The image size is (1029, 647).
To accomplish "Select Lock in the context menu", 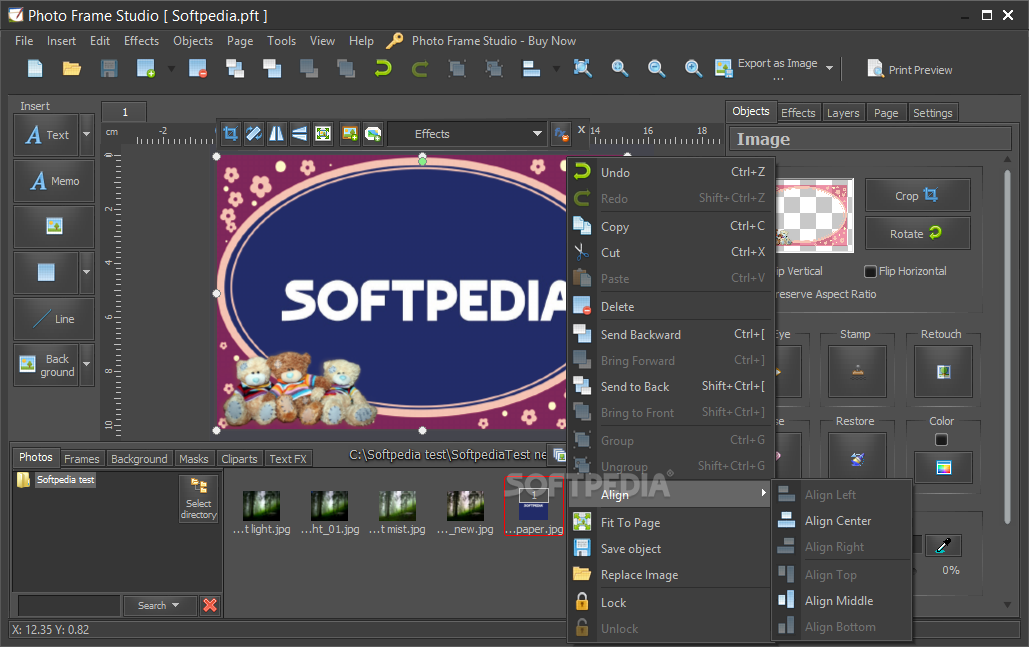I will coord(669,602).
